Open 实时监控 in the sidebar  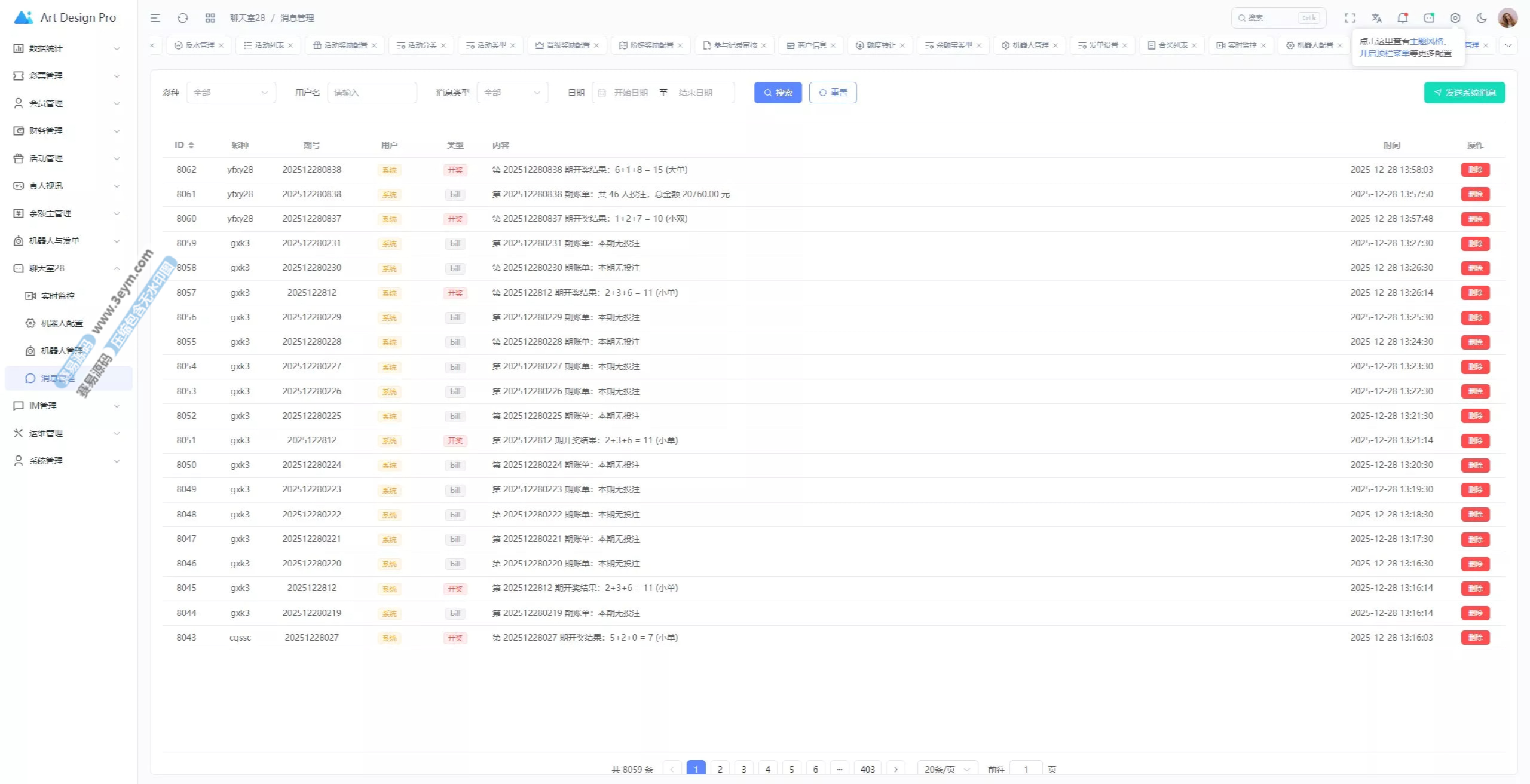click(x=58, y=296)
